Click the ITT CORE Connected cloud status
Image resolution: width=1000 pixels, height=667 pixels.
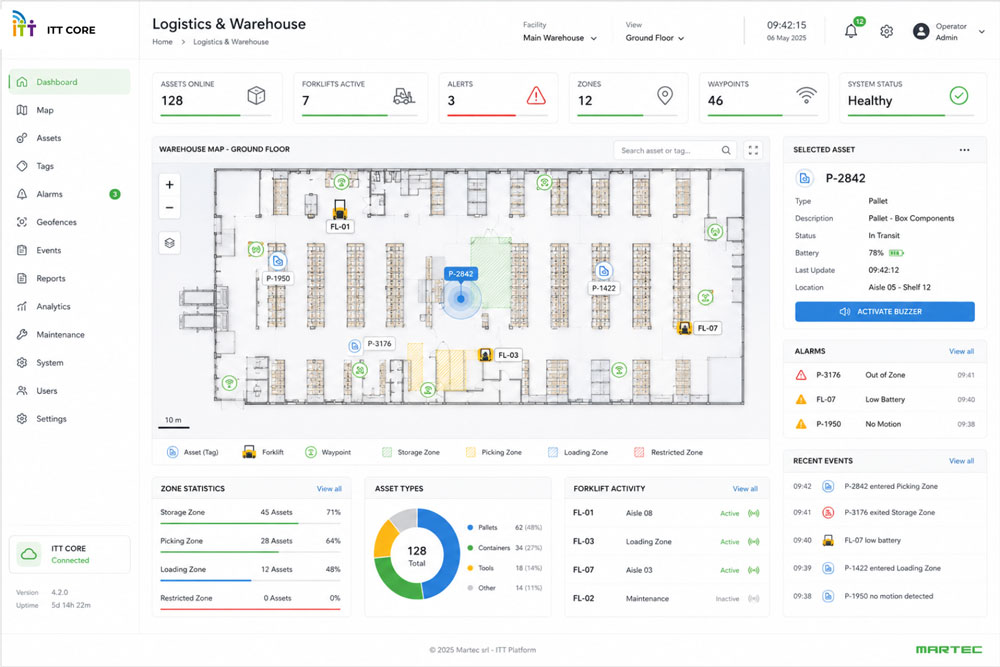[x=70, y=554]
